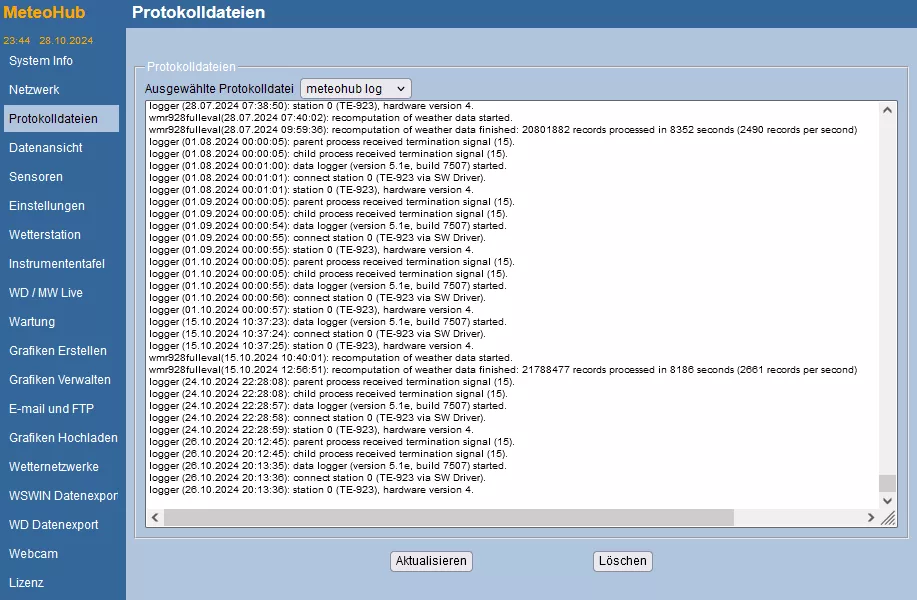Click log line 15.10.2024 10:37:23 data logger started
Image resolution: width=917 pixels, height=600 pixels.
click(328, 322)
